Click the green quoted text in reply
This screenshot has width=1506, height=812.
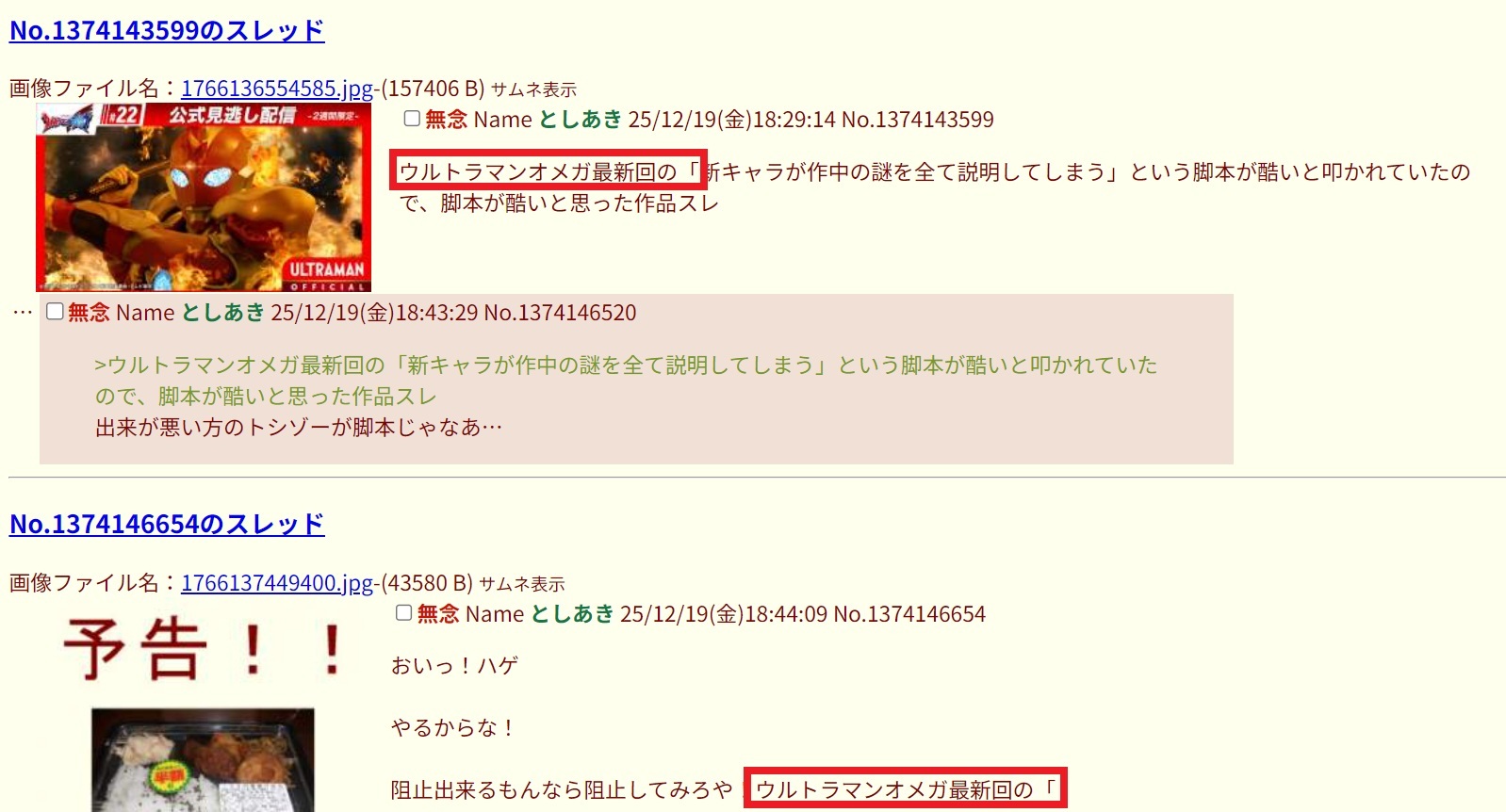tap(626, 381)
